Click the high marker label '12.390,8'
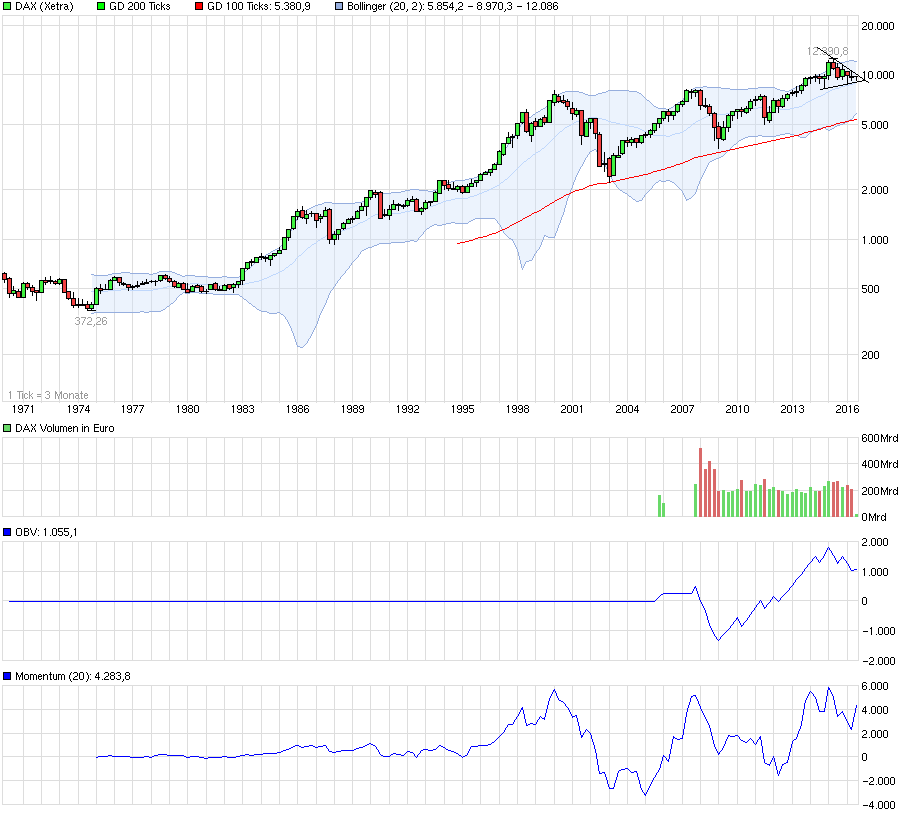The width and height of the screenshot is (900, 814). click(x=827, y=51)
